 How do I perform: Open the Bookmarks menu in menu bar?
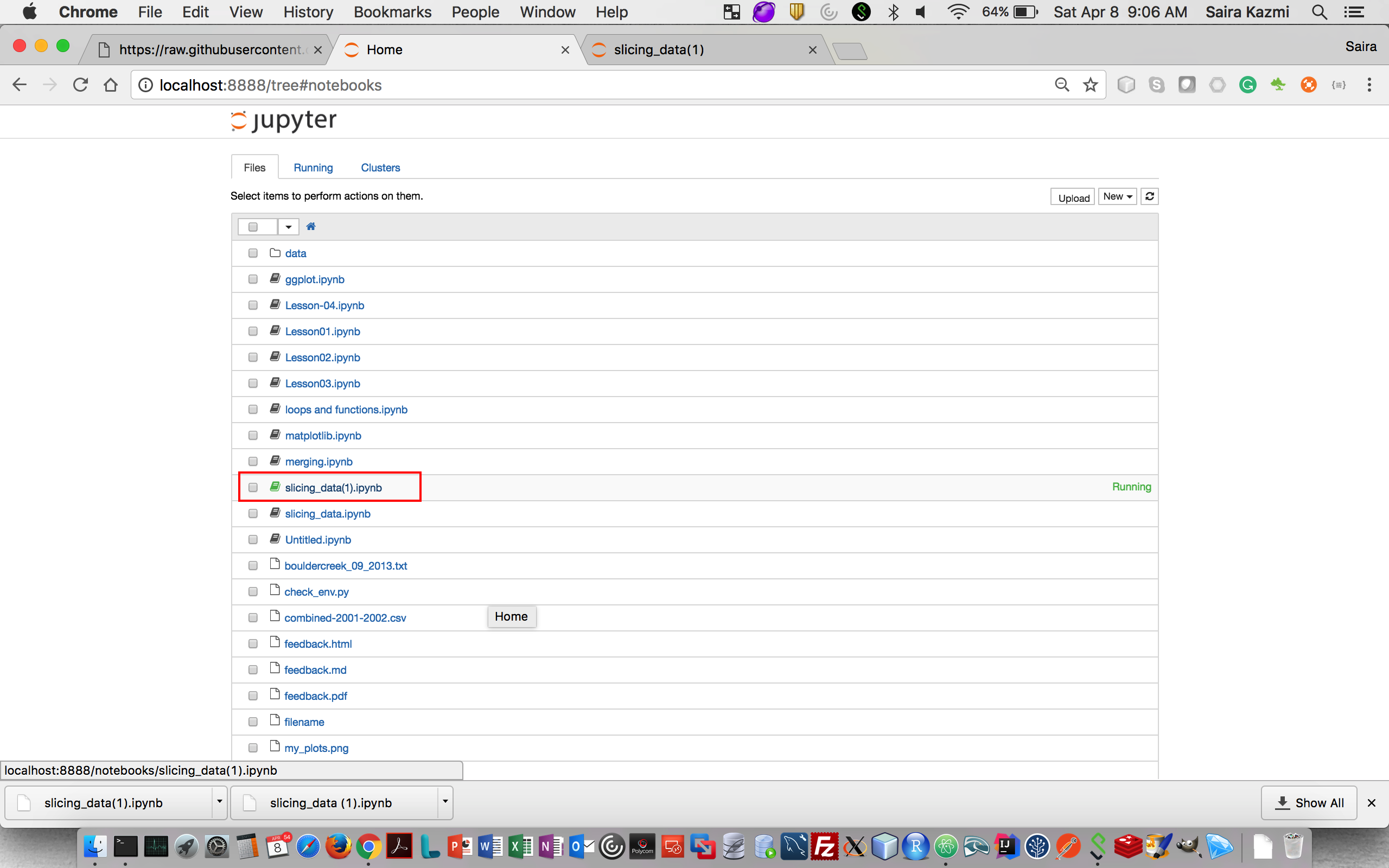coord(392,12)
